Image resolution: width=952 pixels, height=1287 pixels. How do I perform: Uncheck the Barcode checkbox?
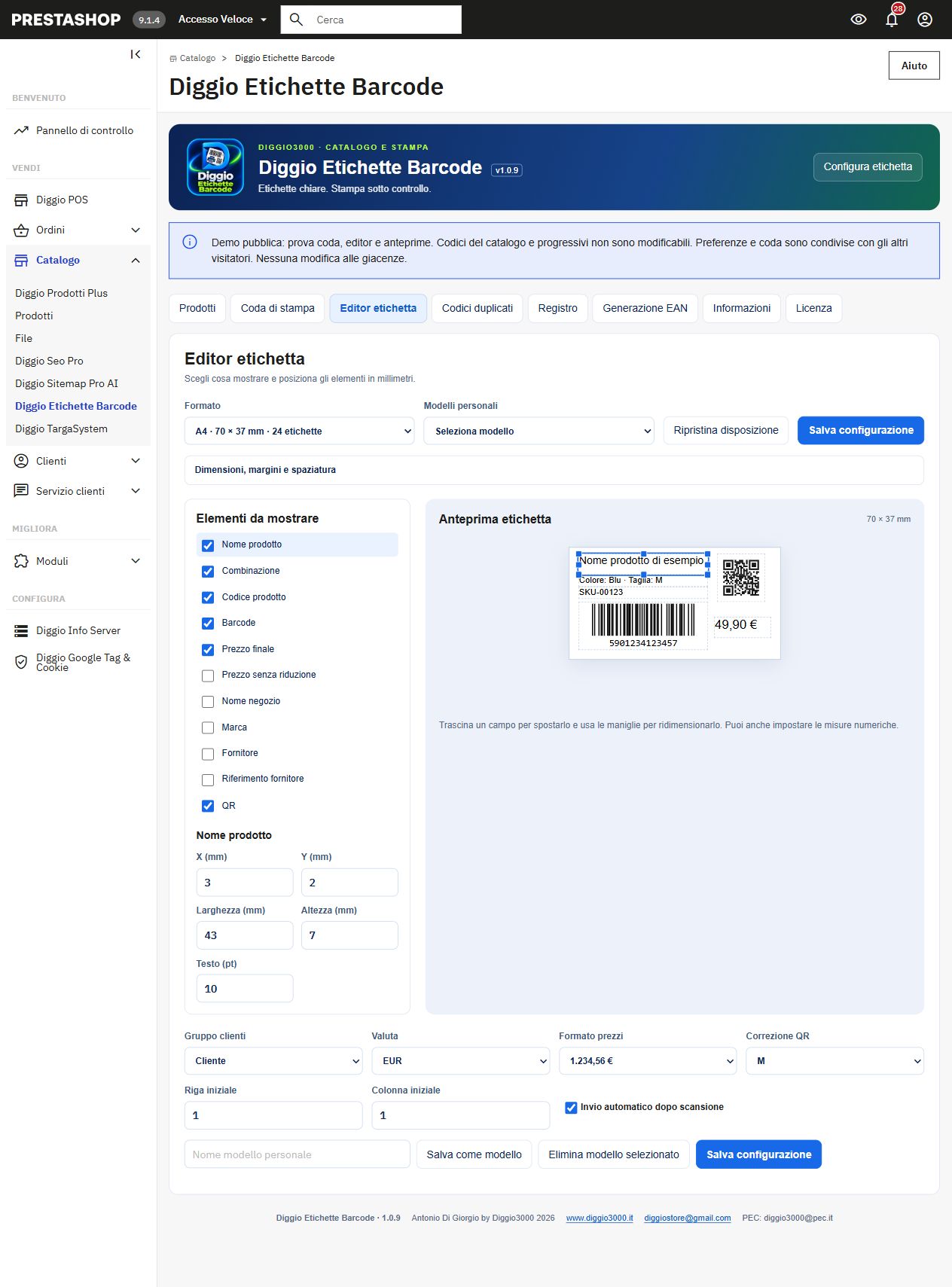[208, 624]
